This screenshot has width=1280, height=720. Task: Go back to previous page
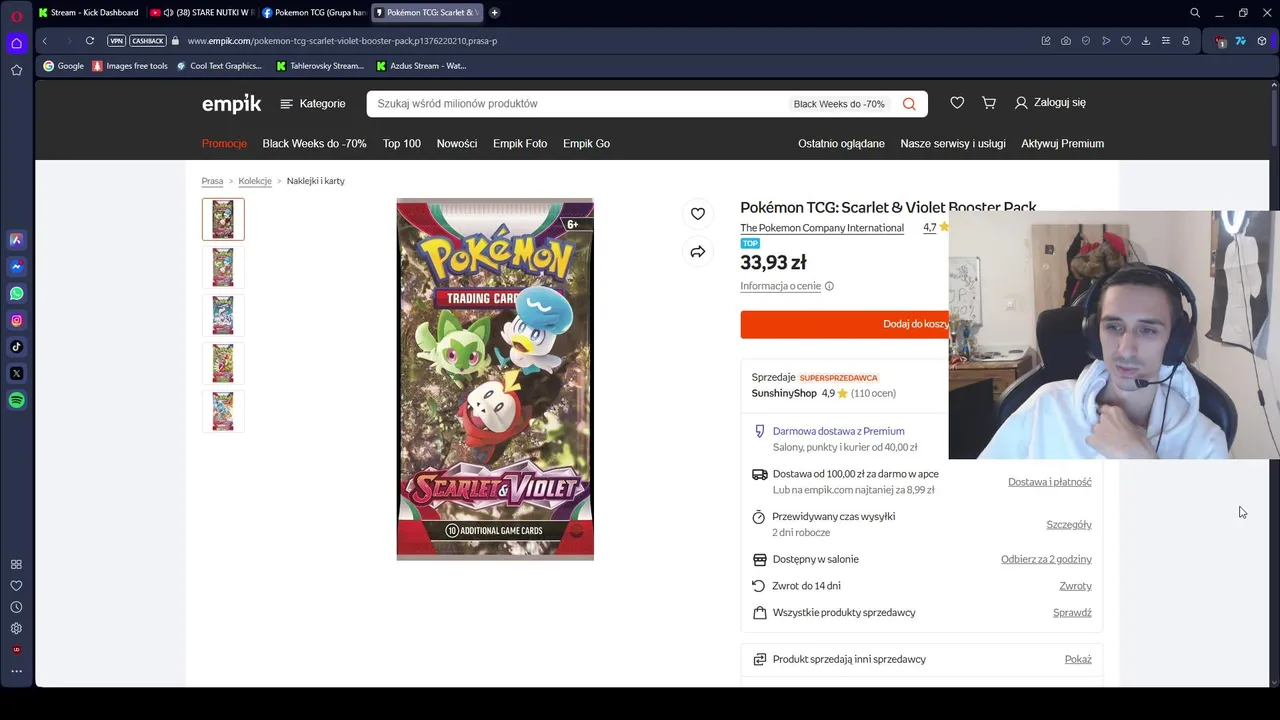(x=45, y=41)
